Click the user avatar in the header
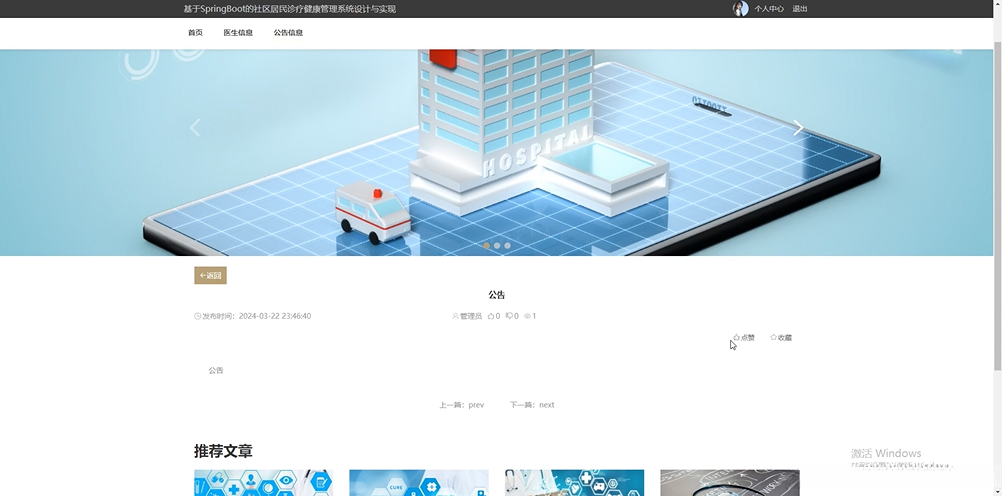Viewport: 1002px width, 496px height. click(x=740, y=8)
